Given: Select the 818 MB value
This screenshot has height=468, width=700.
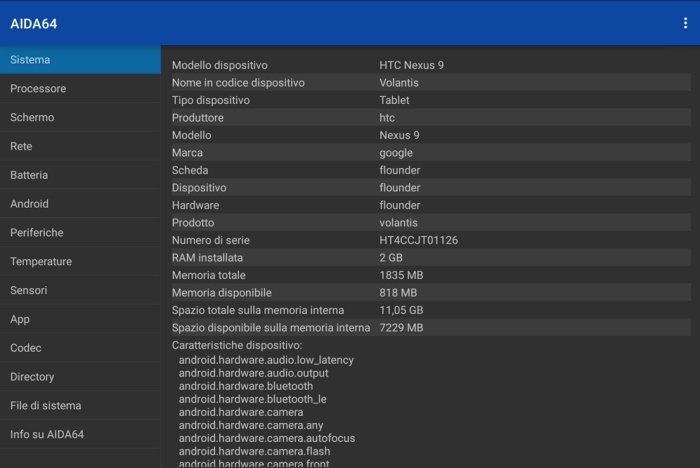Looking at the screenshot, I should pyautogui.click(x=398, y=293).
